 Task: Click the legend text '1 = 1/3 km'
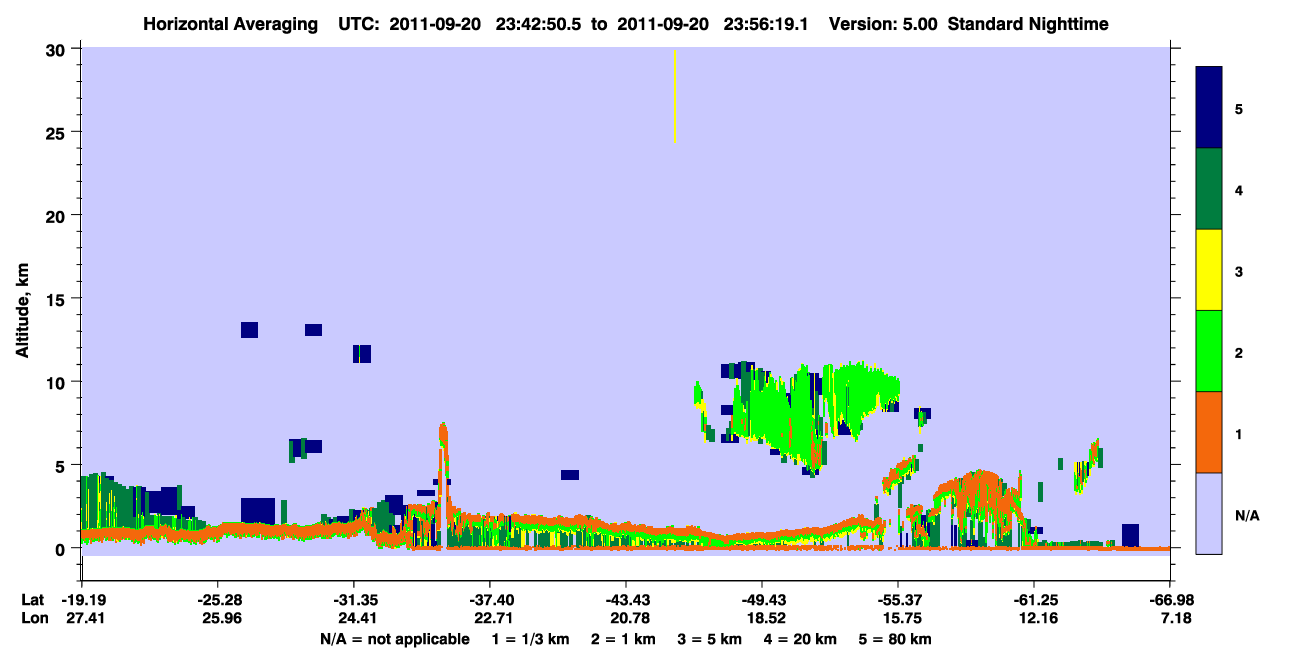click(531, 639)
